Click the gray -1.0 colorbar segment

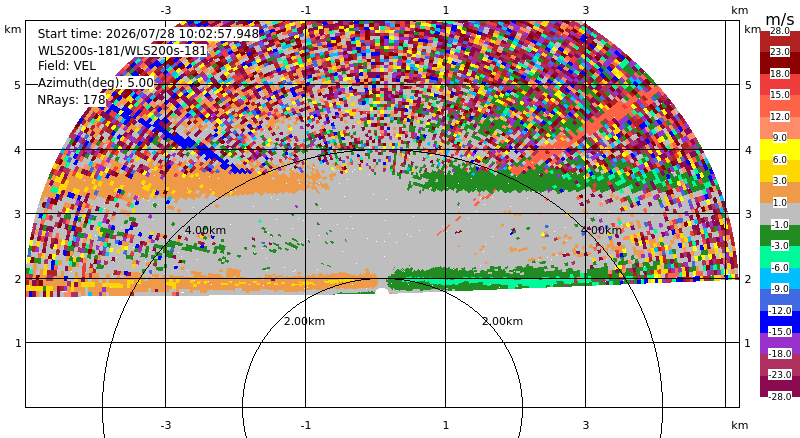click(x=780, y=213)
